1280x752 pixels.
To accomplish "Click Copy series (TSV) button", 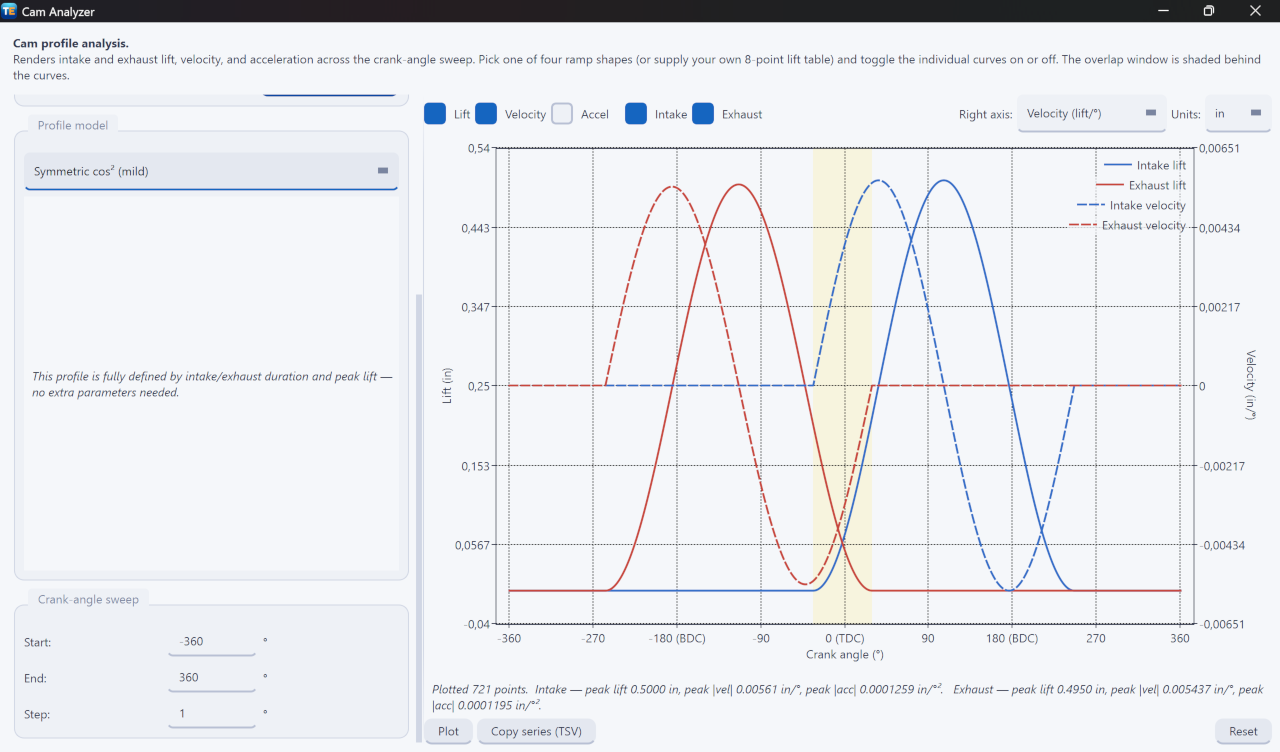I will click(x=537, y=732).
